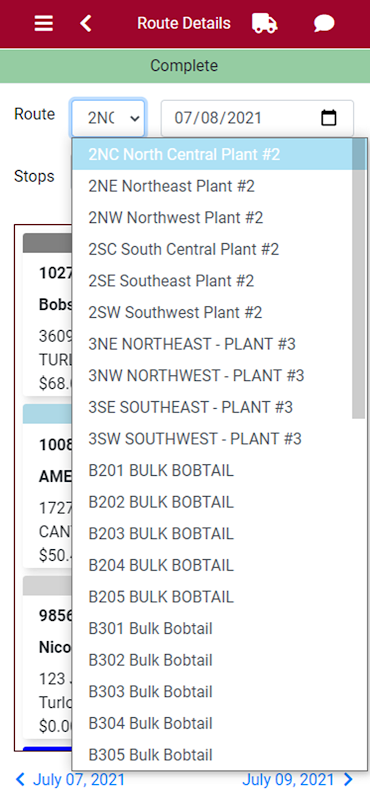Pick B305 Bulk Bobtail from list
370x800 pixels.
click(219, 755)
